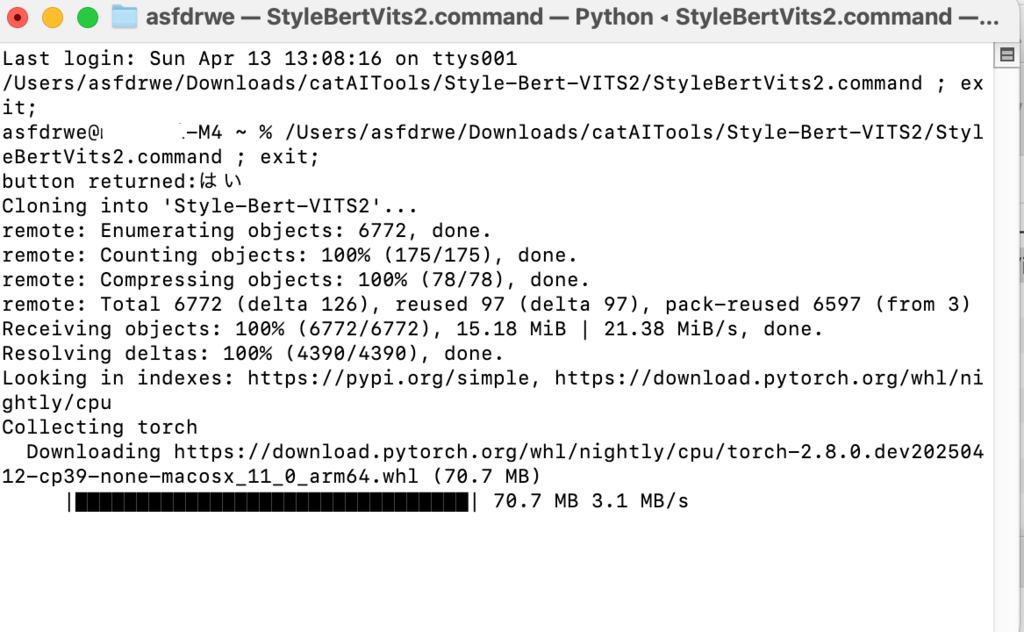Open the https://pypi.org/simple URL
This screenshot has height=632, width=1024.
(388, 378)
